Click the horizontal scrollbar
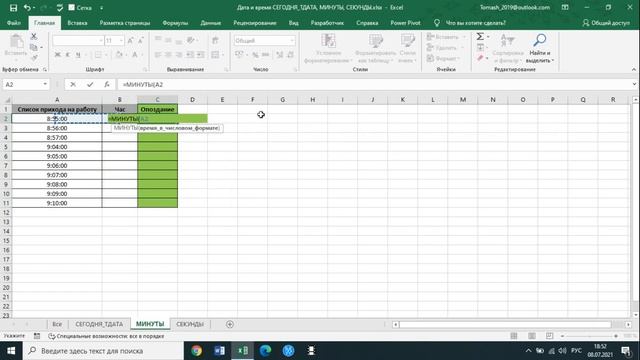 [505, 324]
